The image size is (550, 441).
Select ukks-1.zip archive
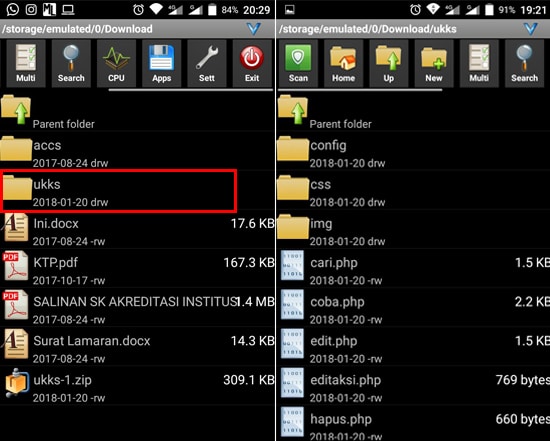pos(137,386)
